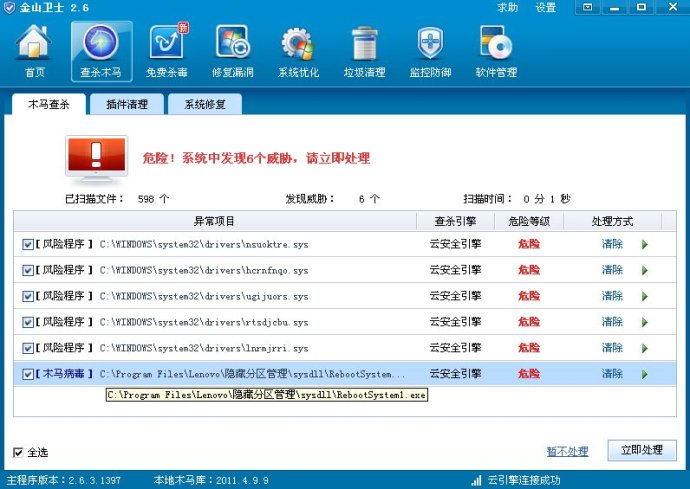Click the 本地木马库 2011.4.9.9 status text

pyautogui.click(x=211, y=480)
